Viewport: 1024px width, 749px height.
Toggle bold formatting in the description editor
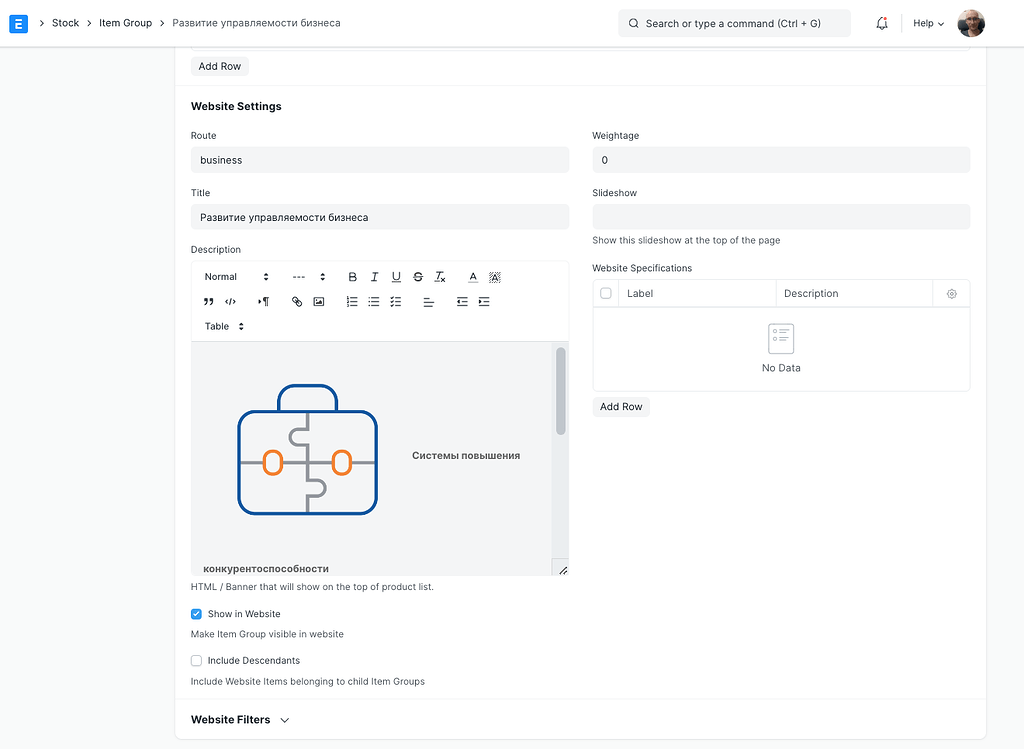tap(352, 277)
